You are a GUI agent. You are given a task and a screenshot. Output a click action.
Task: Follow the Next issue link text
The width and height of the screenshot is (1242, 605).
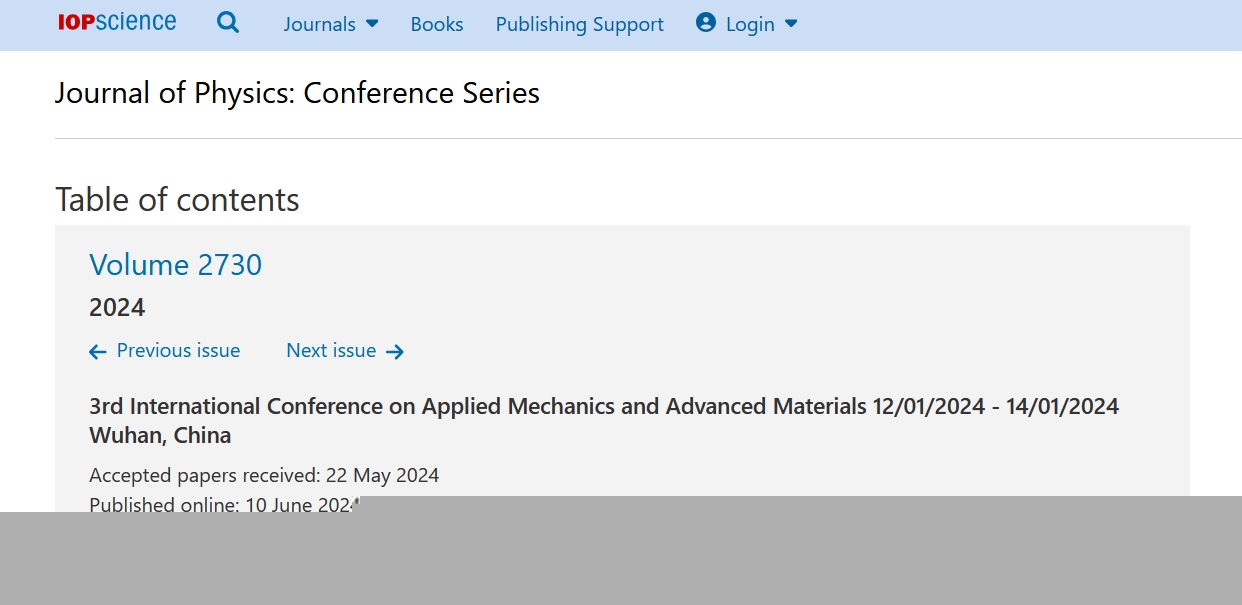[x=331, y=351]
